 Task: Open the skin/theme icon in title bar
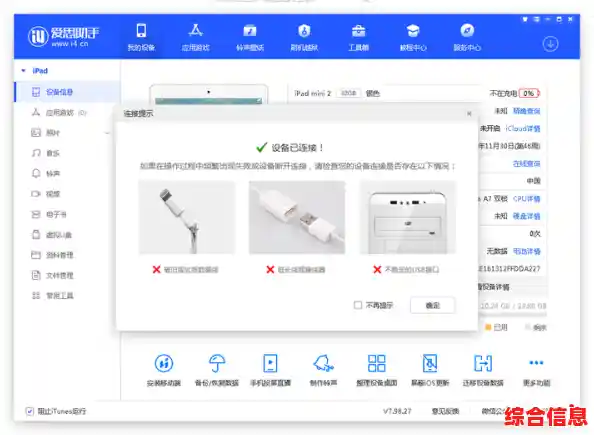[525, 19]
